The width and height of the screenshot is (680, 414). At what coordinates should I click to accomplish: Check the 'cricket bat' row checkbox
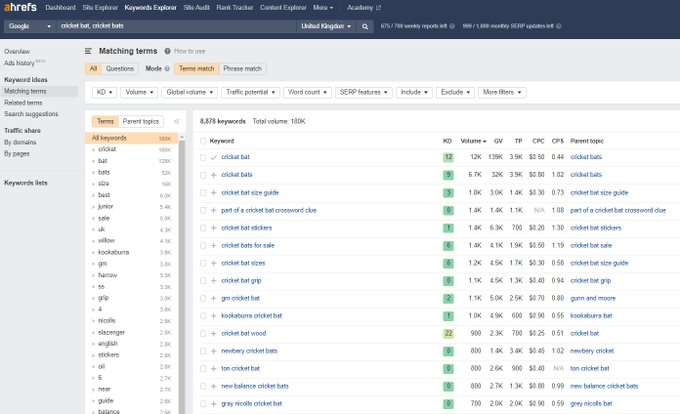point(203,157)
